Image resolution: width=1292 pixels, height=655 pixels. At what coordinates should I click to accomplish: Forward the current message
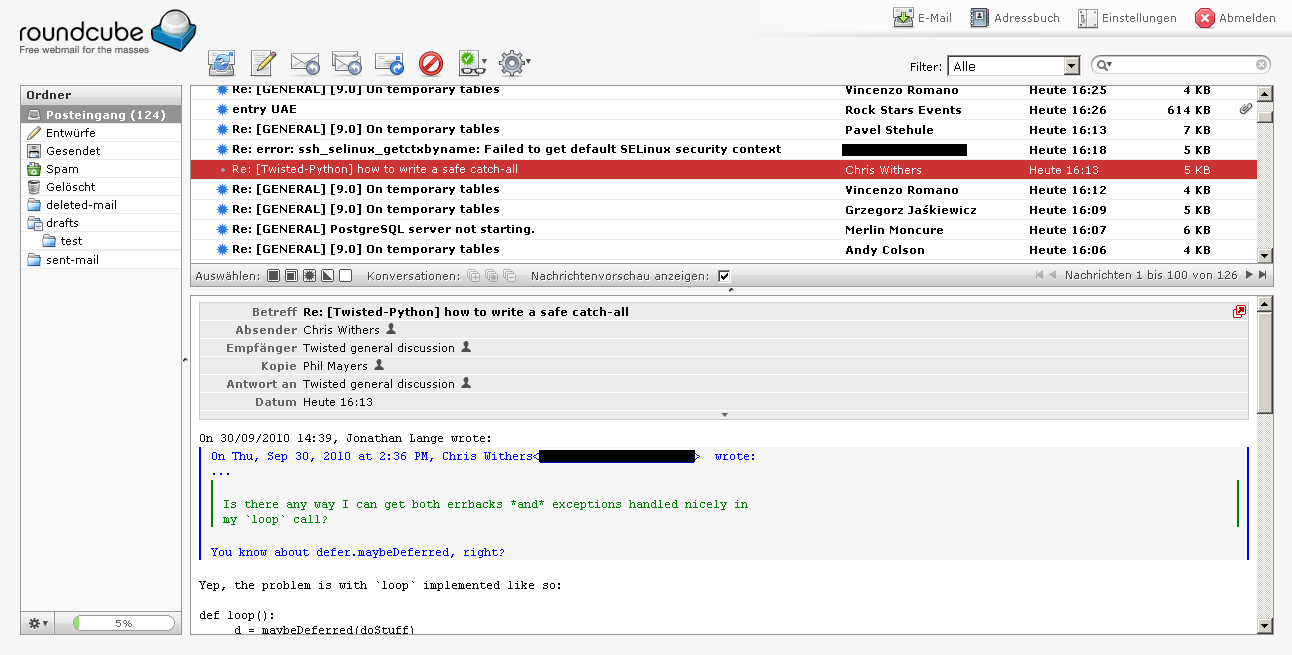389,63
